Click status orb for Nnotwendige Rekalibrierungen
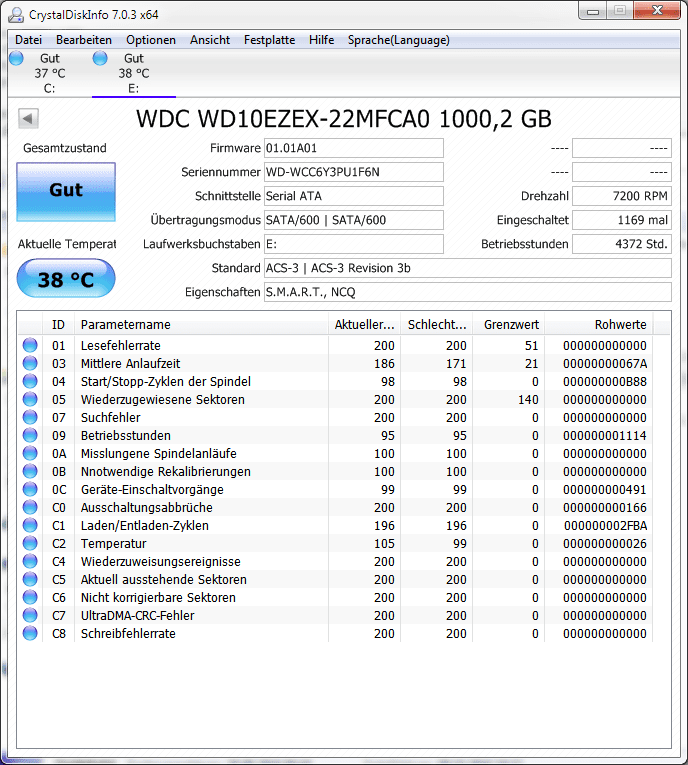The width and height of the screenshot is (688, 765). tap(30, 471)
